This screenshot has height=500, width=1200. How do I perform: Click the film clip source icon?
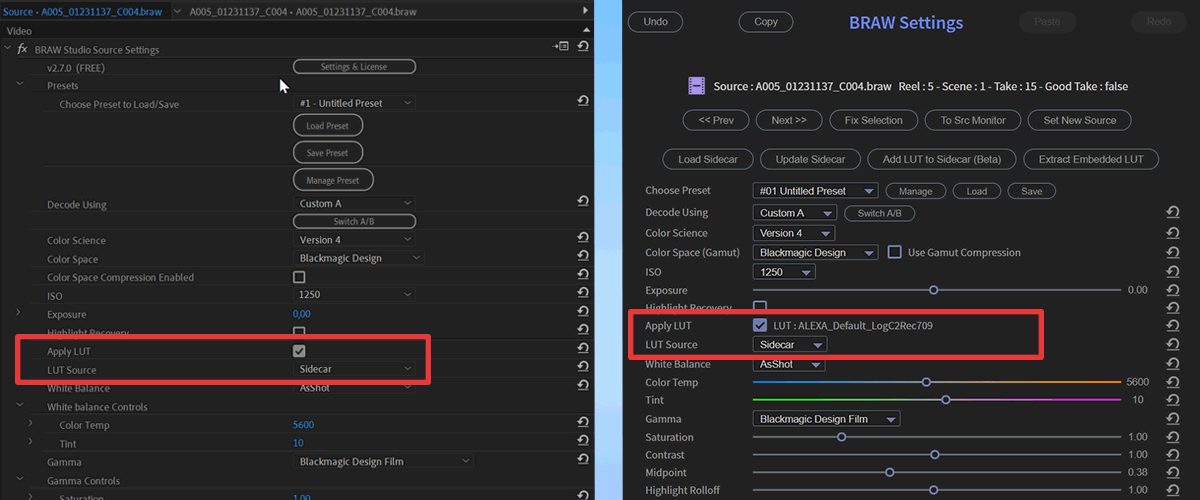pos(697,86)
